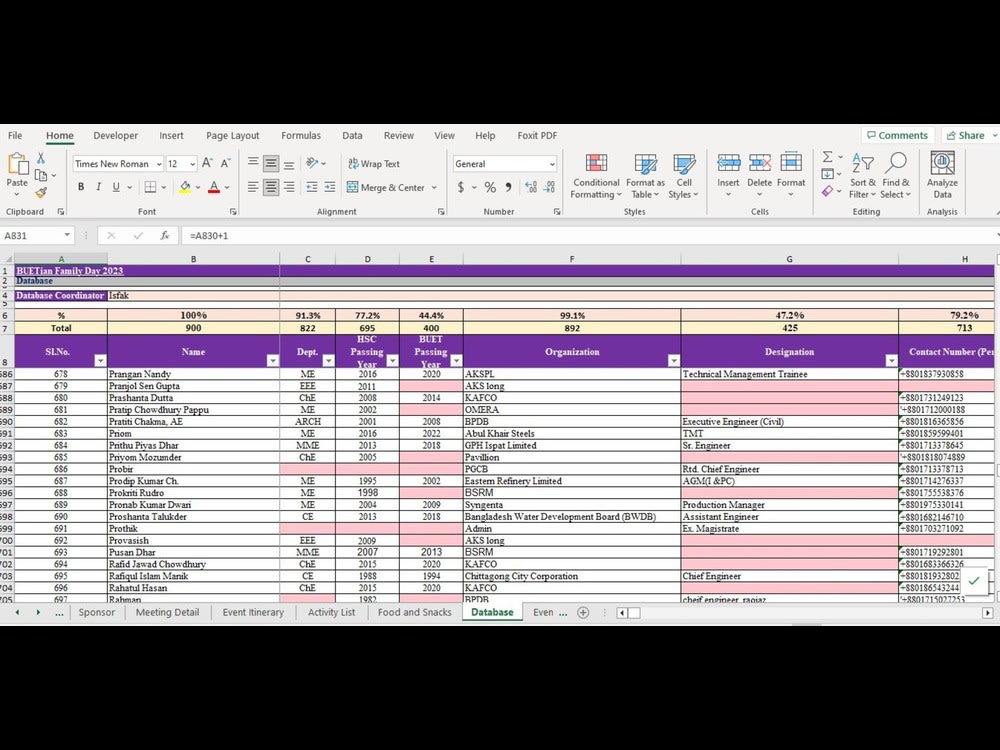Open the Font Color dropdown arrow
The height and width of the screenshot is (750, 1000).
click(x=227, y=188)
